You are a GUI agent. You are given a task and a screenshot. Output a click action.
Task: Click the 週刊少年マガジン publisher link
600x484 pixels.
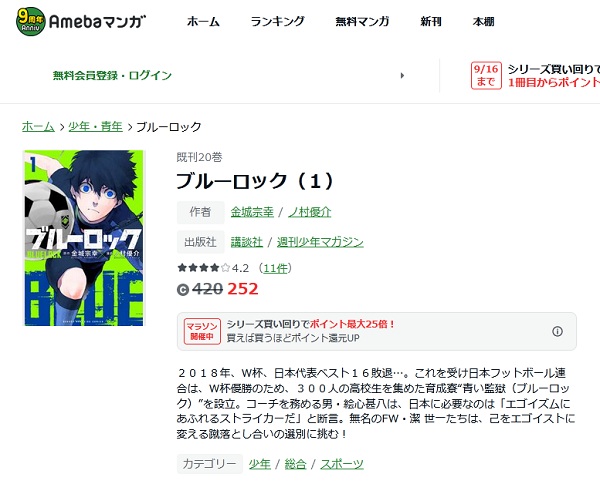pos(320,242)
